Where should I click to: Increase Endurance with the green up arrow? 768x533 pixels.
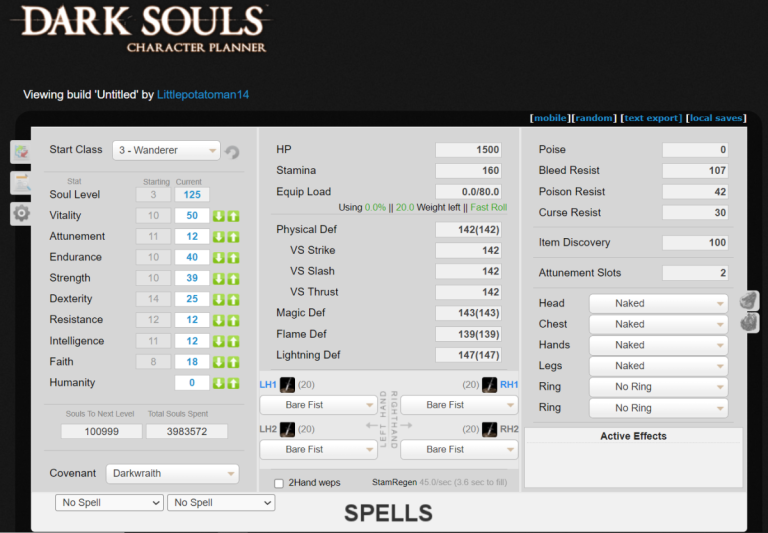tap(233, 258)
